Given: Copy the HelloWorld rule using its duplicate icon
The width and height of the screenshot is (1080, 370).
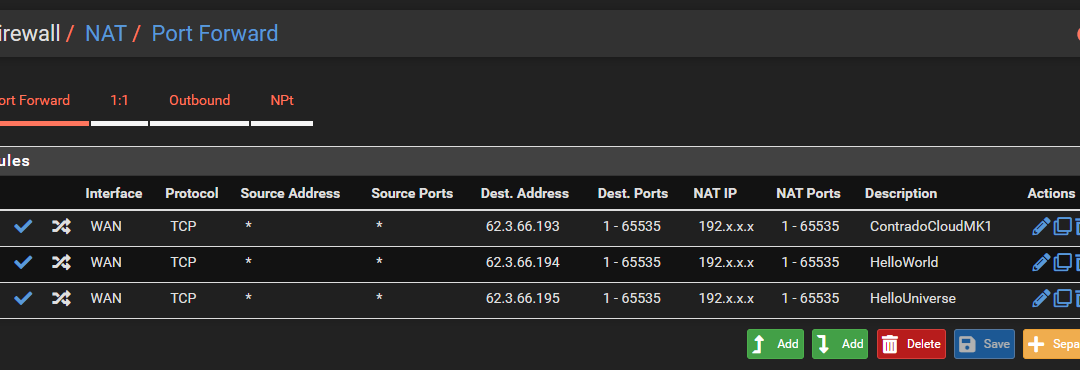Looking at the screenshot, I should [1063, 262].
